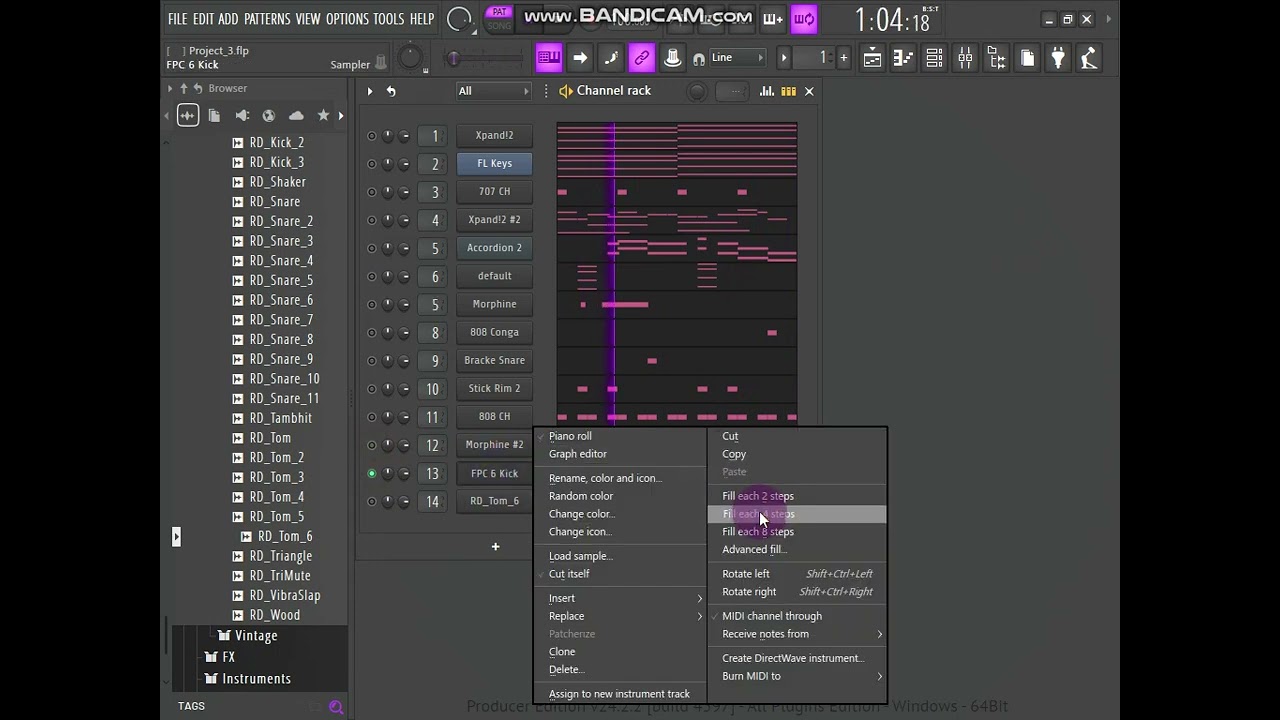Image resolution: width=1280 pixels, height=720 pixels.
Task: Toggle the PAT pattern mode button
Action: coord(499,12)
